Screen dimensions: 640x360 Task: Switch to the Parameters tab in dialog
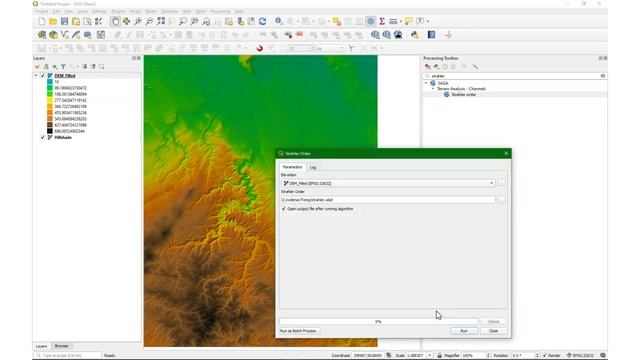coord(293,167)
